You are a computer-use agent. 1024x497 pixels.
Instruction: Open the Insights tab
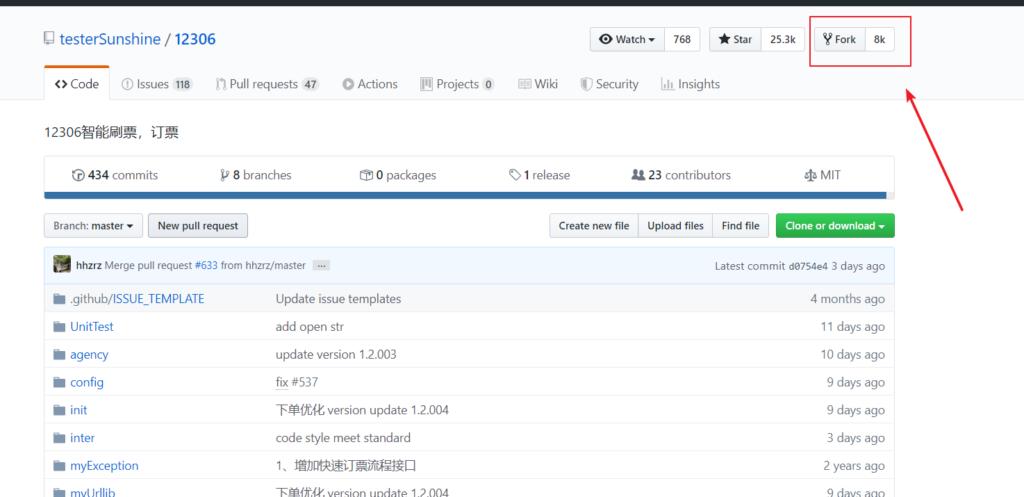tap(690, 84)
